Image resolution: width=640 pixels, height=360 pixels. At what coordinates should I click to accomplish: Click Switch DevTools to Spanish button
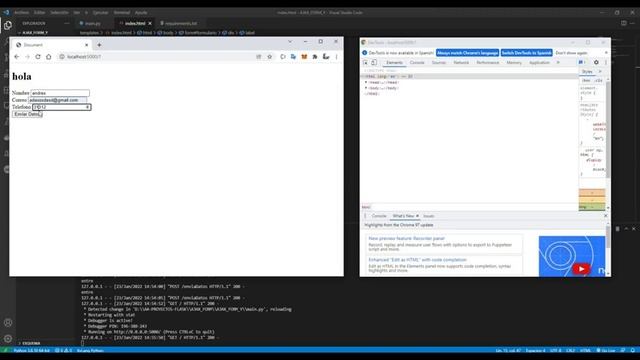527,53
